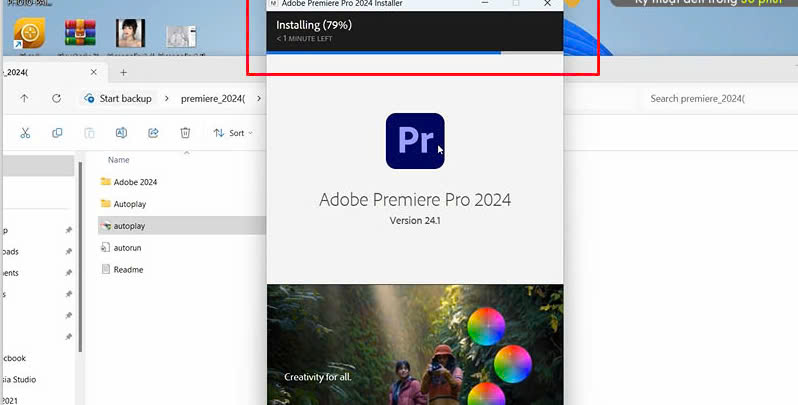
Task: Go up one folder with Up arrow
Action: (25, 99)
